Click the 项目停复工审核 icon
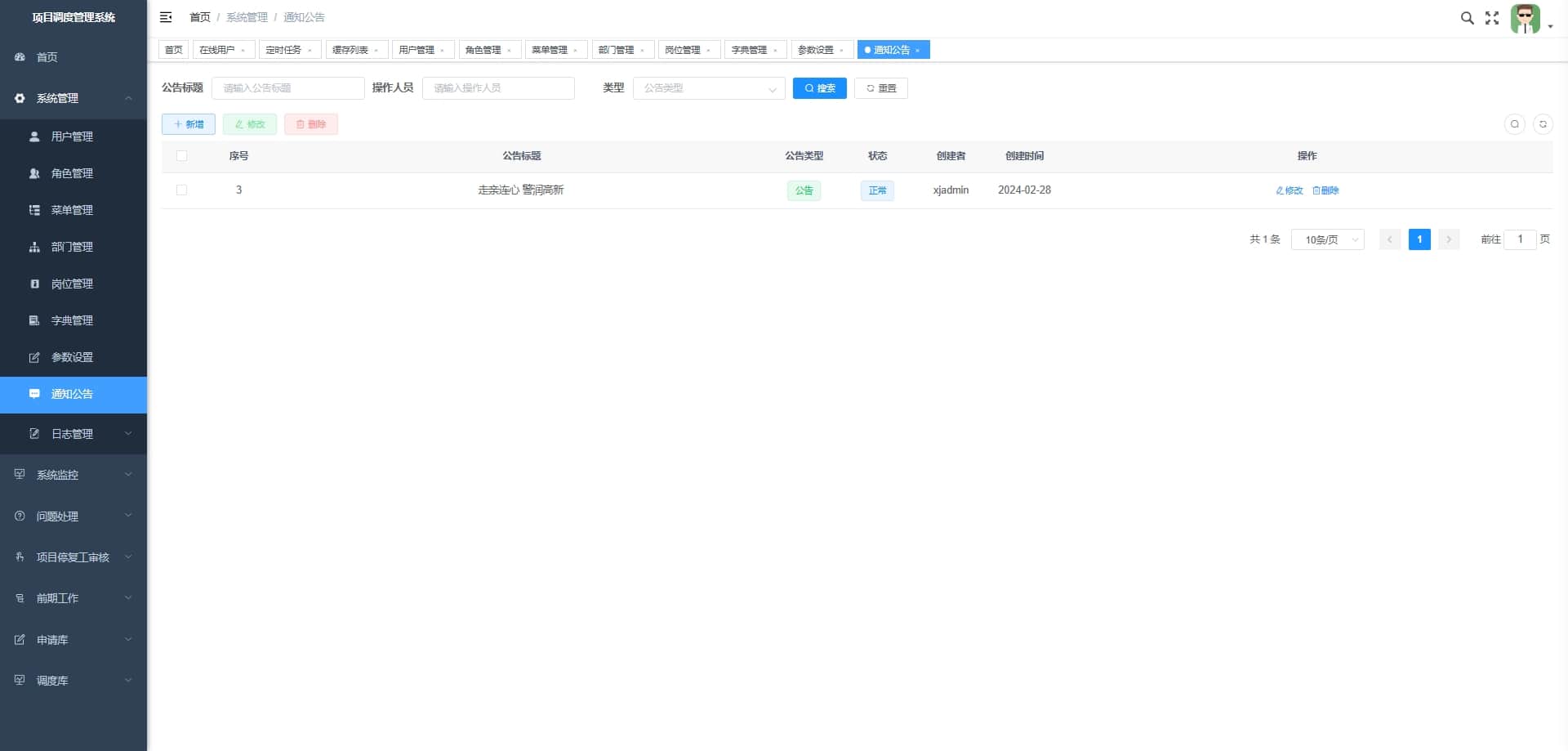Viewport: 1568px width, 751px height. coord(20,557)
